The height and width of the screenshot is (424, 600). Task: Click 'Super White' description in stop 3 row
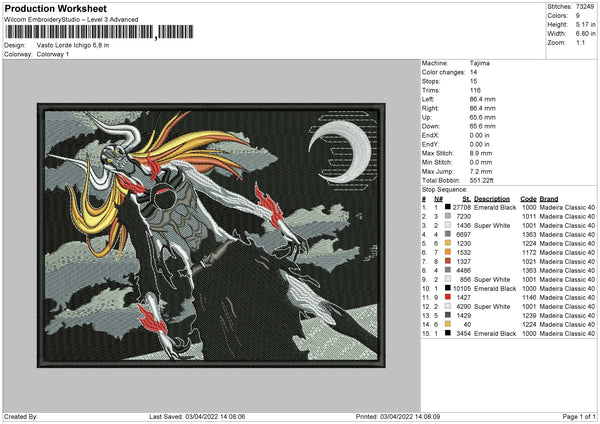[492, 225]
